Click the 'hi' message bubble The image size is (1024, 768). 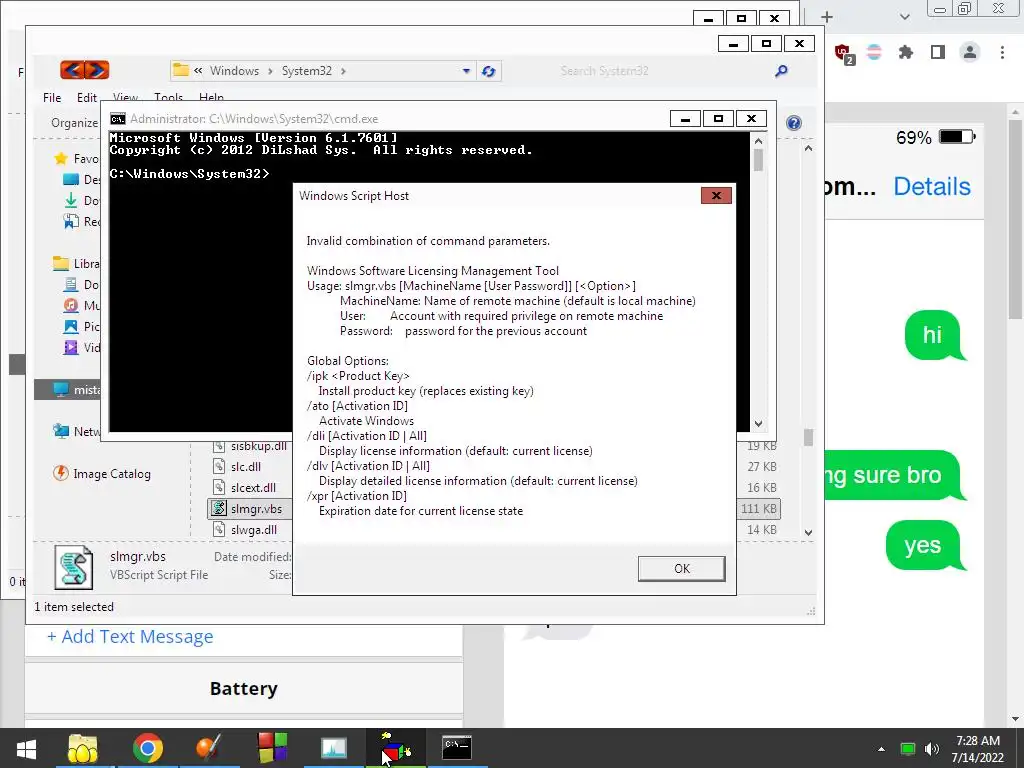click(933, 335)
